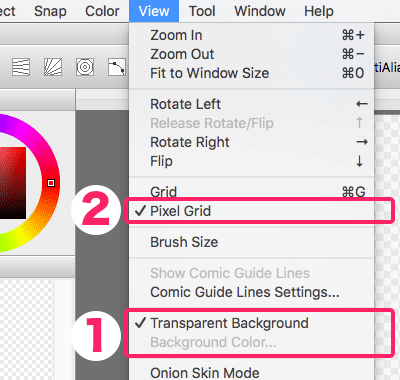Close the open View menu
This screenshot has width=400, height=380.
tap(154, 11)
